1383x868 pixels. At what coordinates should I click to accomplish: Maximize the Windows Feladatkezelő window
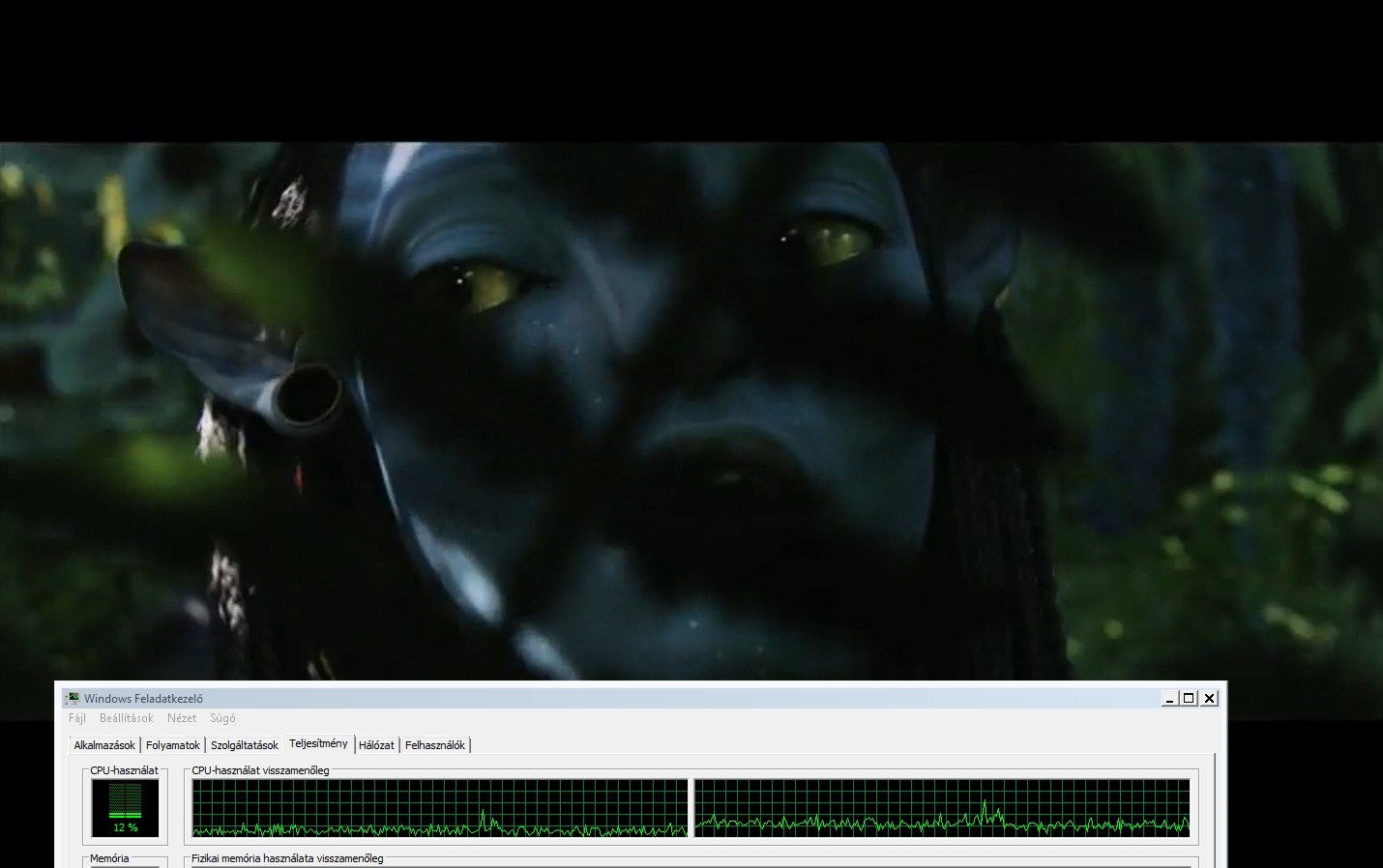(x=1190, y=698)
